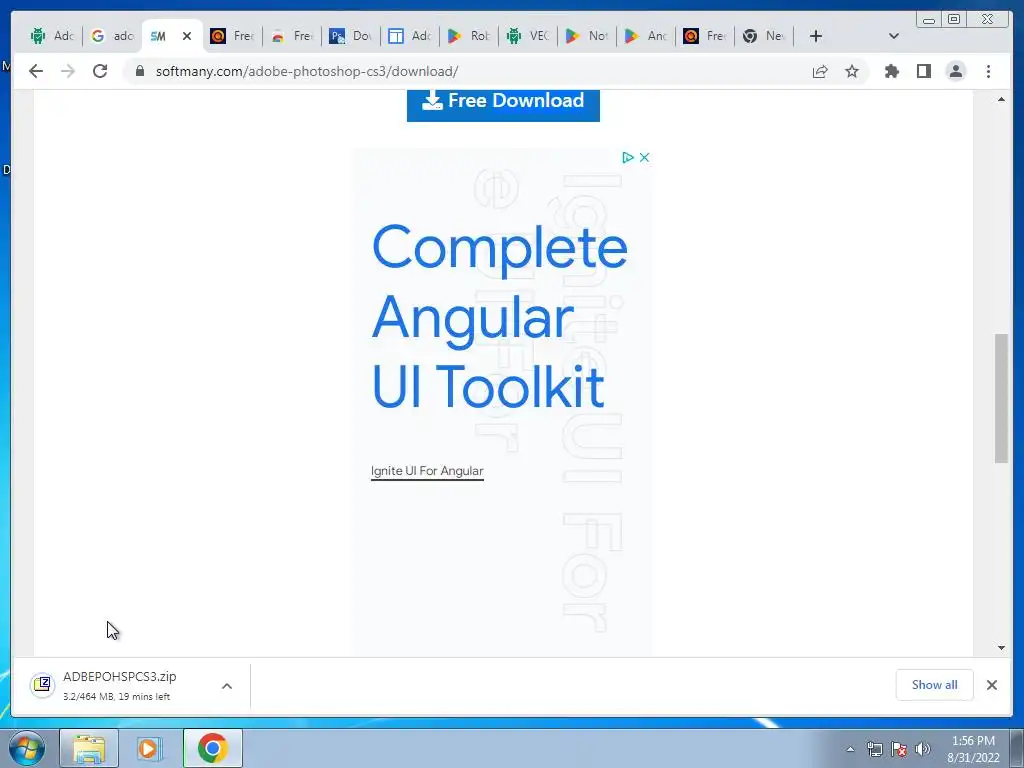
Task: Click the forward navigation arrow
Action: click(x=68, y=71)
